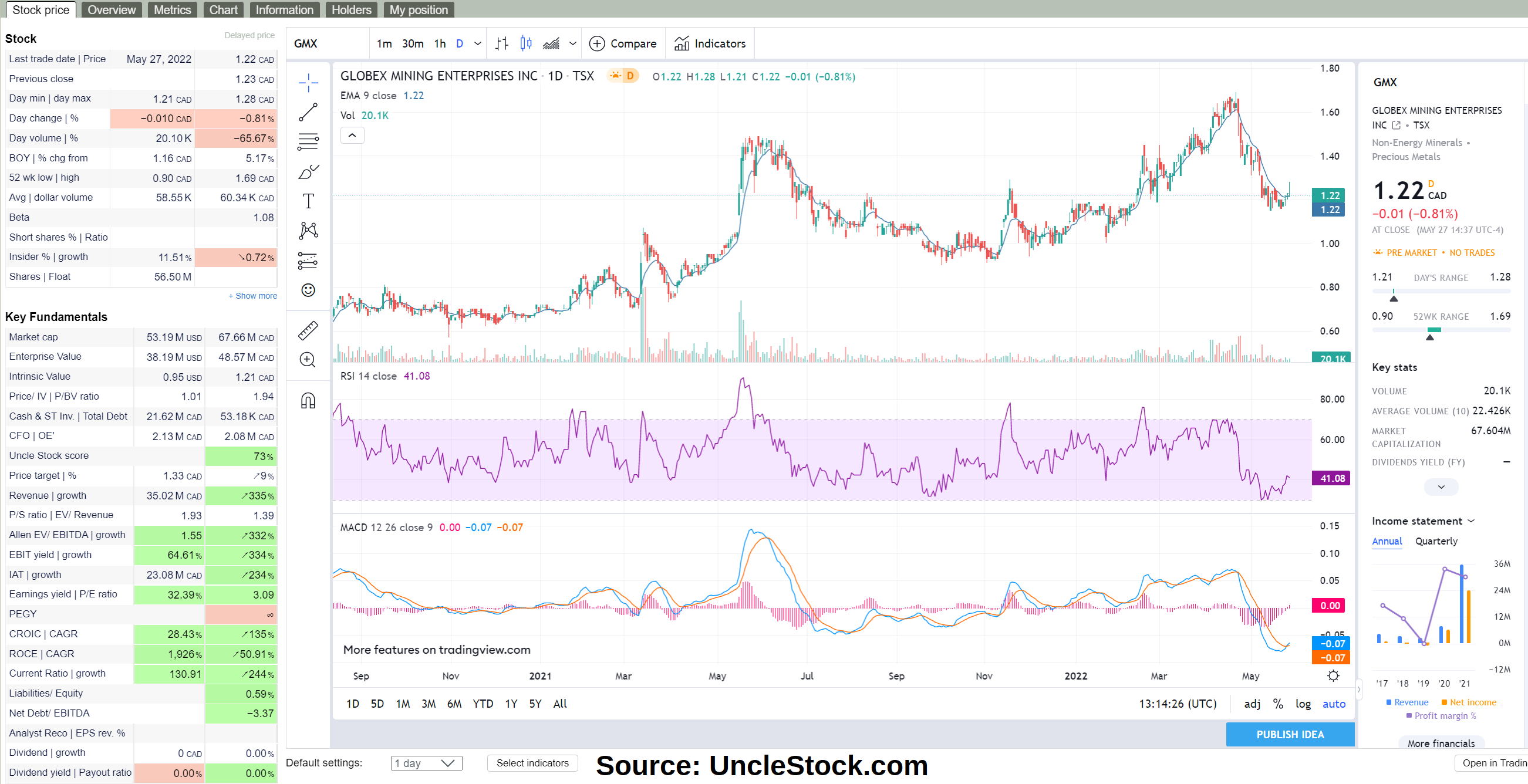Open the Metrics tab
The image size is (1528, 784).
pos(172,9)
